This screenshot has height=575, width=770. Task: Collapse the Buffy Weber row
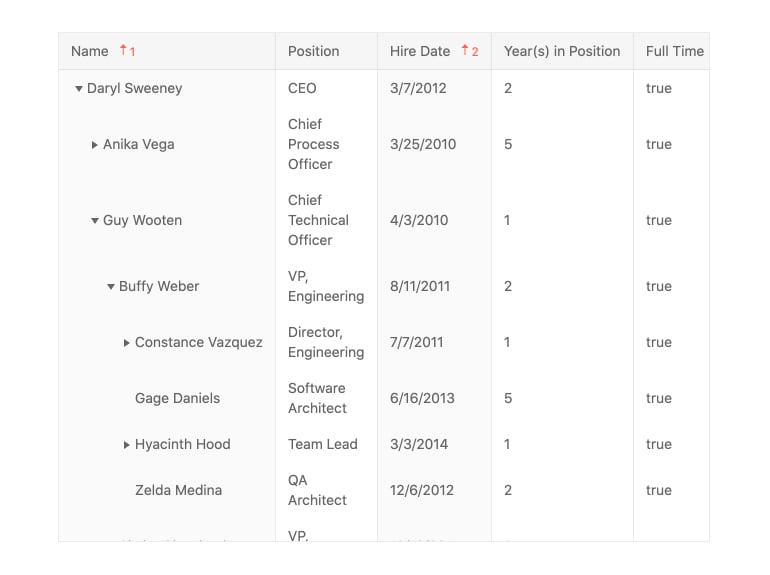111,287
